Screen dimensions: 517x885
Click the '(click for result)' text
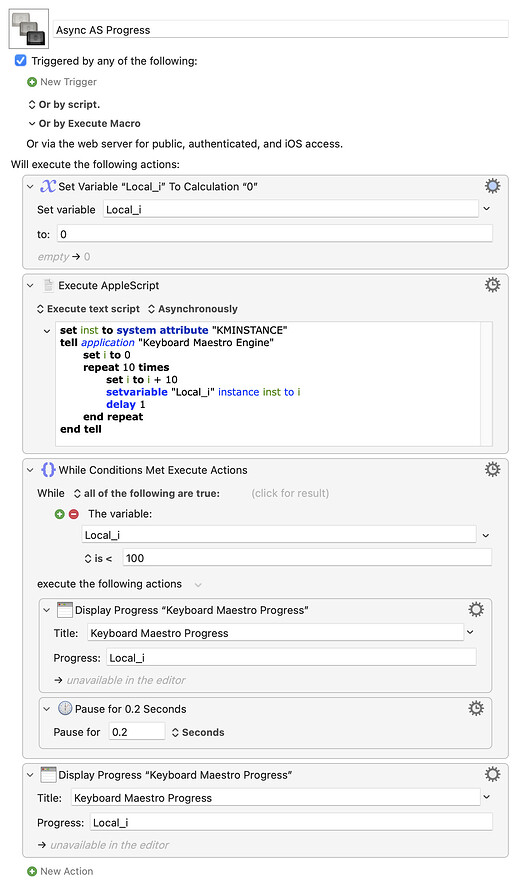(x=290, y=493)
